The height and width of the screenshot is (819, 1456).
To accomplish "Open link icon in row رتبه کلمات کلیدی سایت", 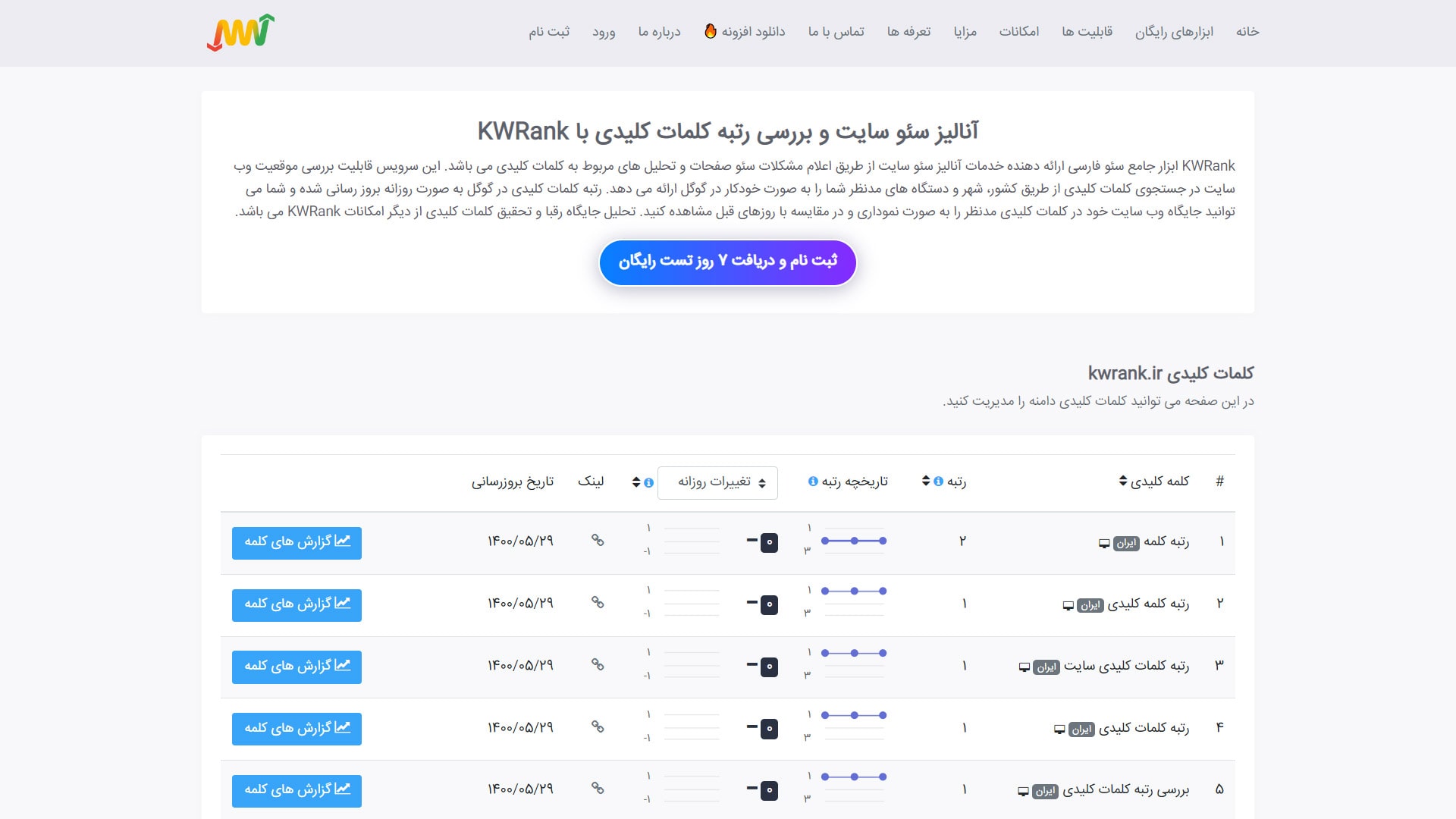I will click(598, 664).
